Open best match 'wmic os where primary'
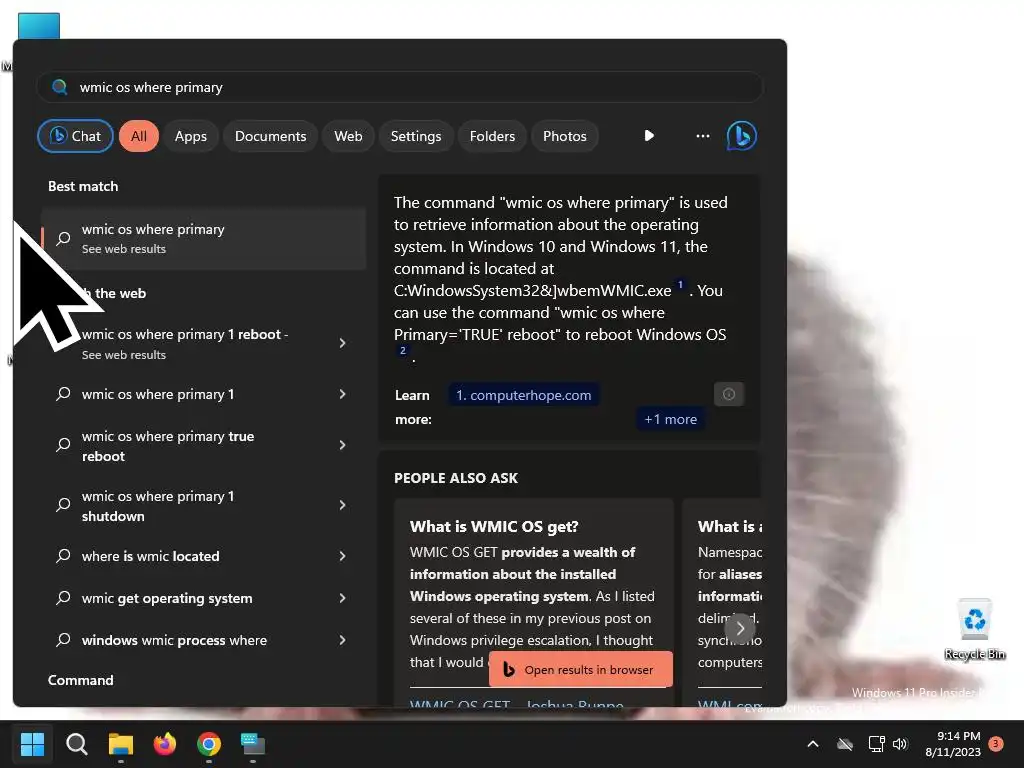 coord(204,238)
